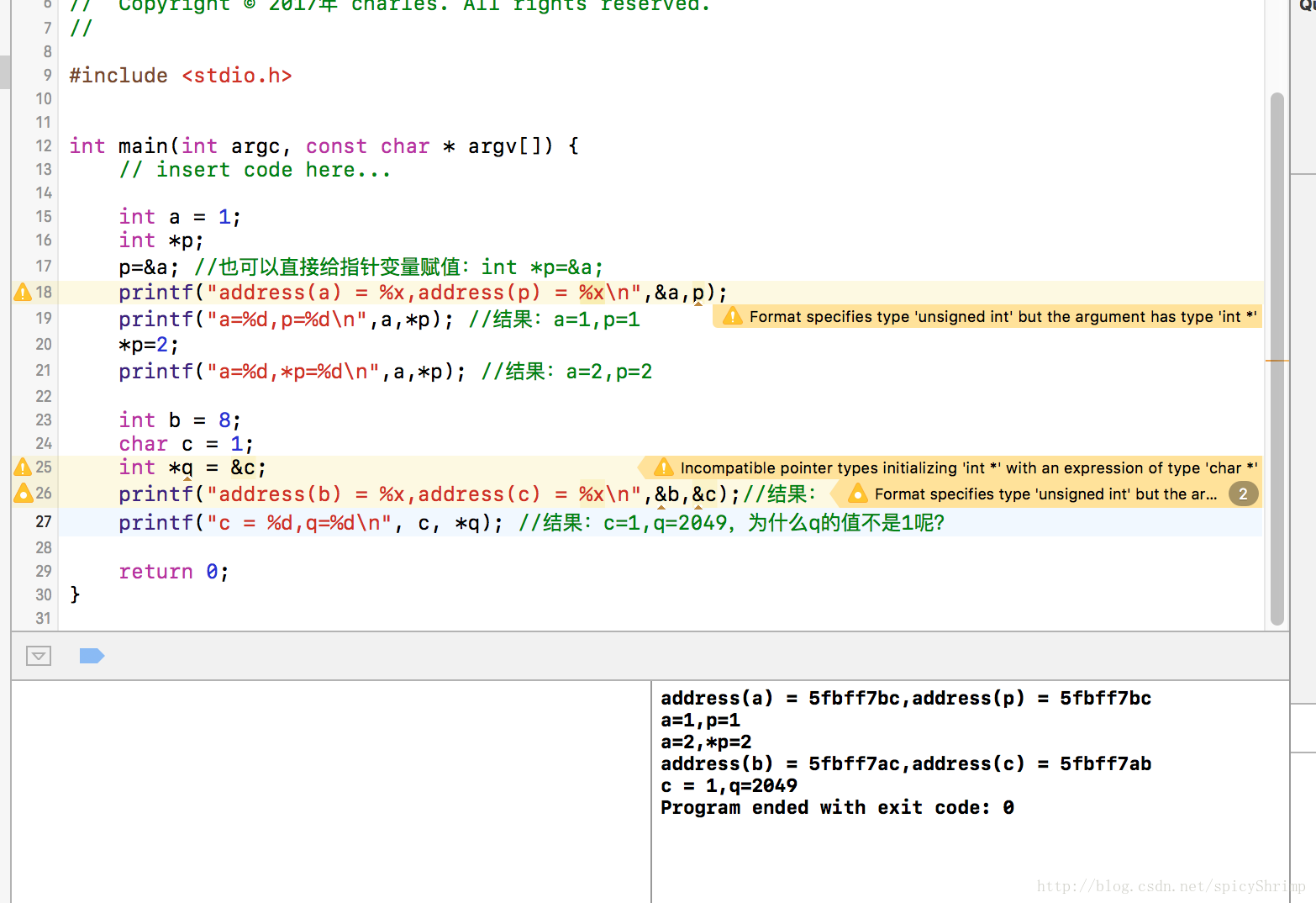Click the 'int *q = &c;' statement
This screenshot has width=1316, height=903.
point(192,467)
